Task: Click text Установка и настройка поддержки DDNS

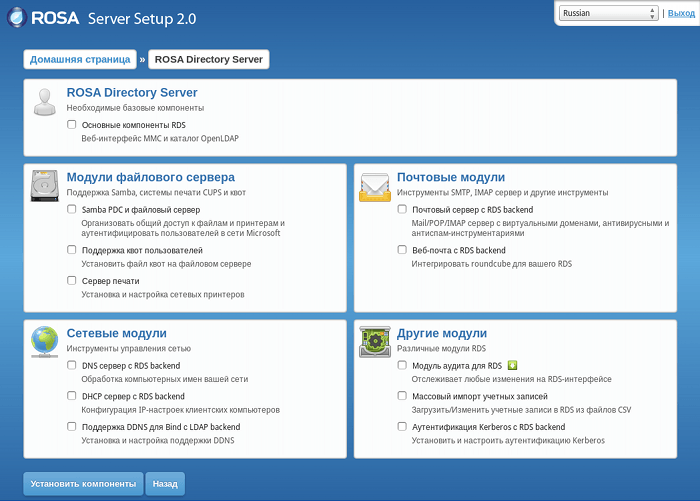Action: 158,440
